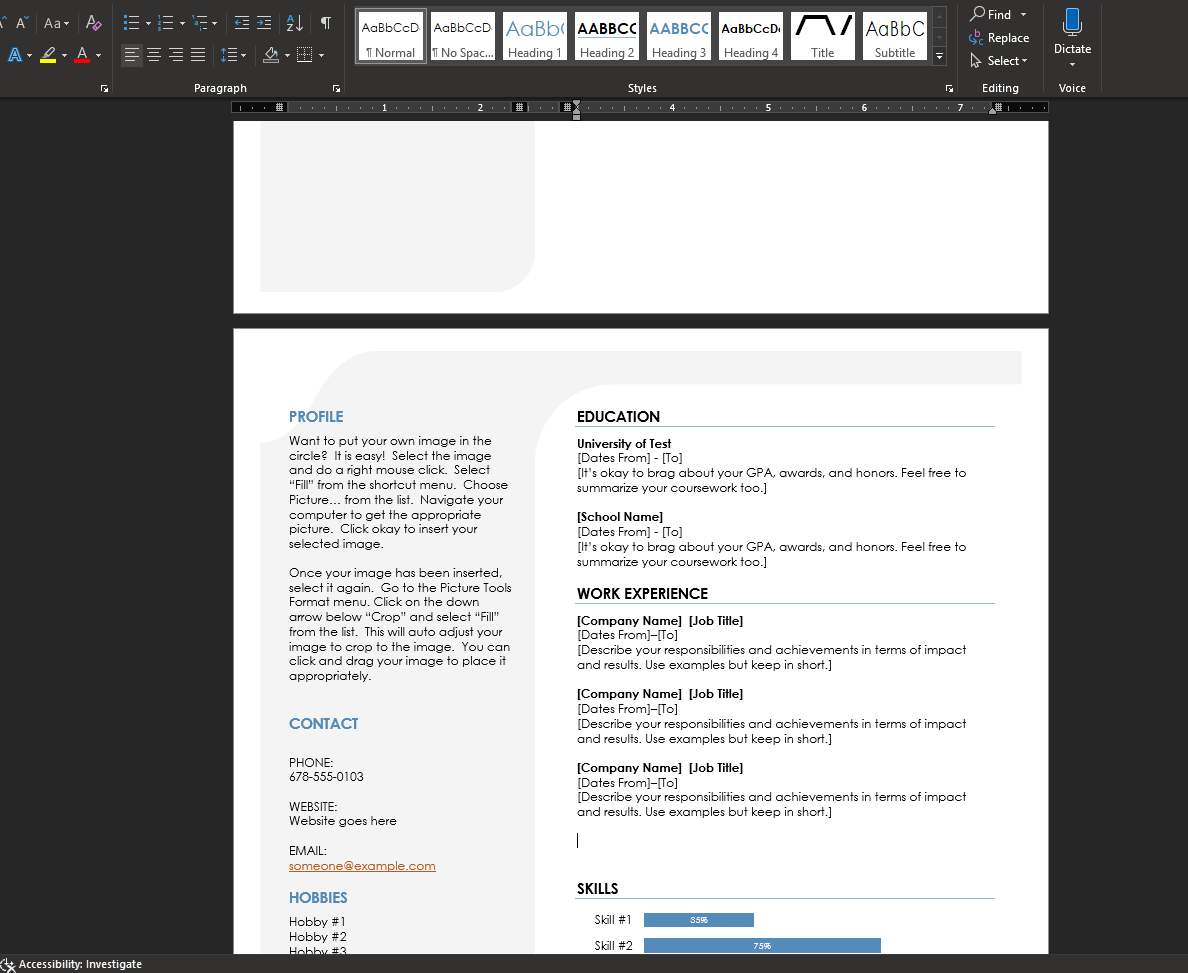Open Dictate options dropdown arrow
This screenshot has width=1188, height=973.
pos(1072,64)
